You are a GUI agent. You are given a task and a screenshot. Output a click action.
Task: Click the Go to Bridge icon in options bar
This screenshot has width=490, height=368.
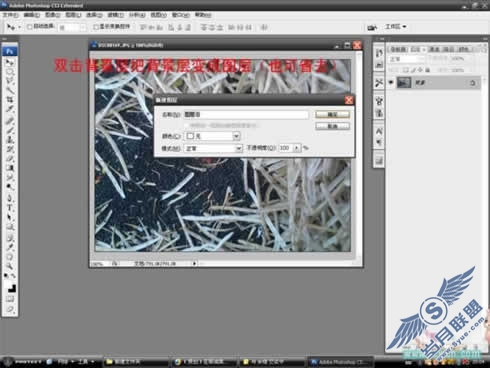(372, 27)
